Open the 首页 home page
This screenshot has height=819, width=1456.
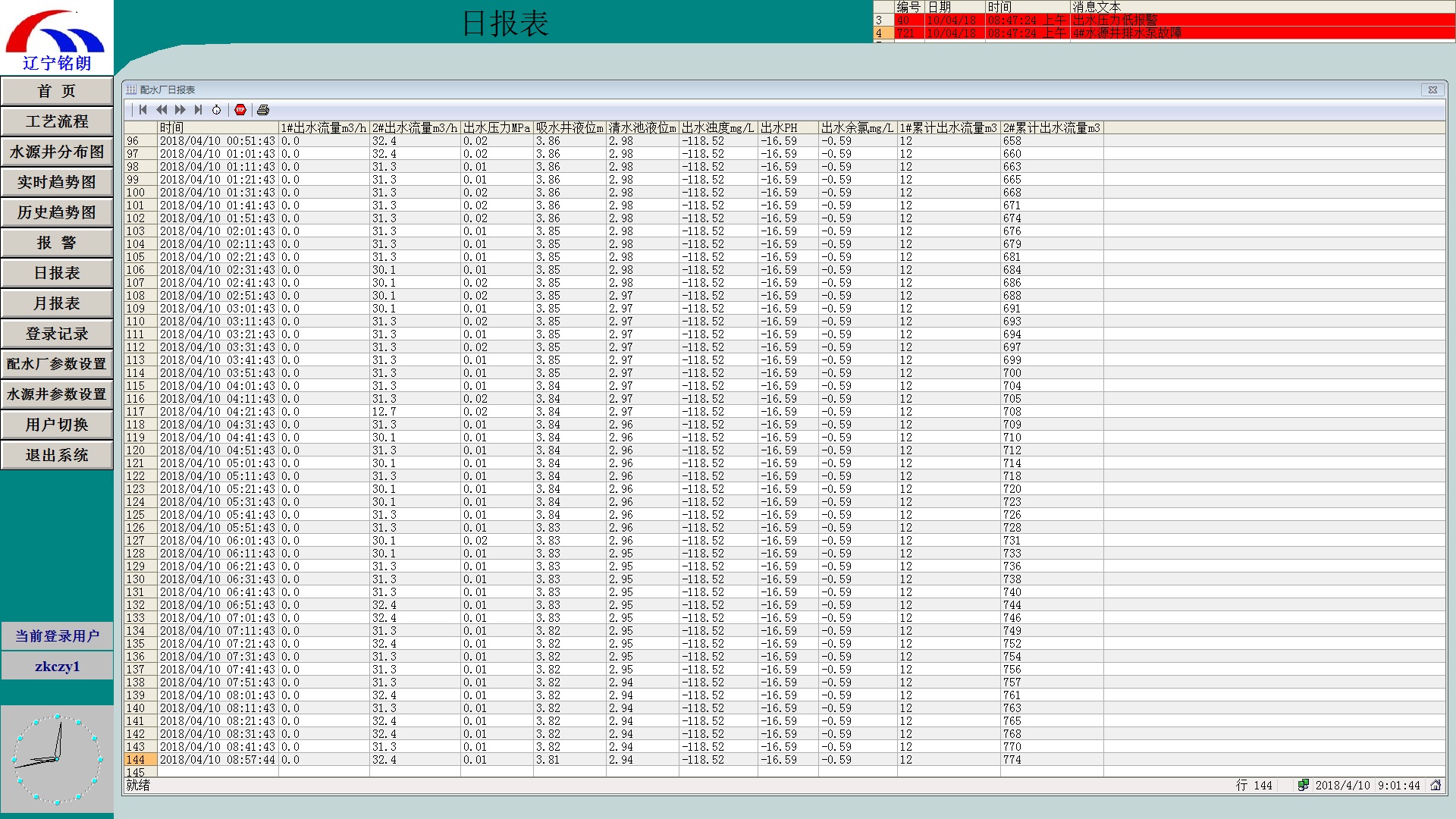tap(57, 91)
